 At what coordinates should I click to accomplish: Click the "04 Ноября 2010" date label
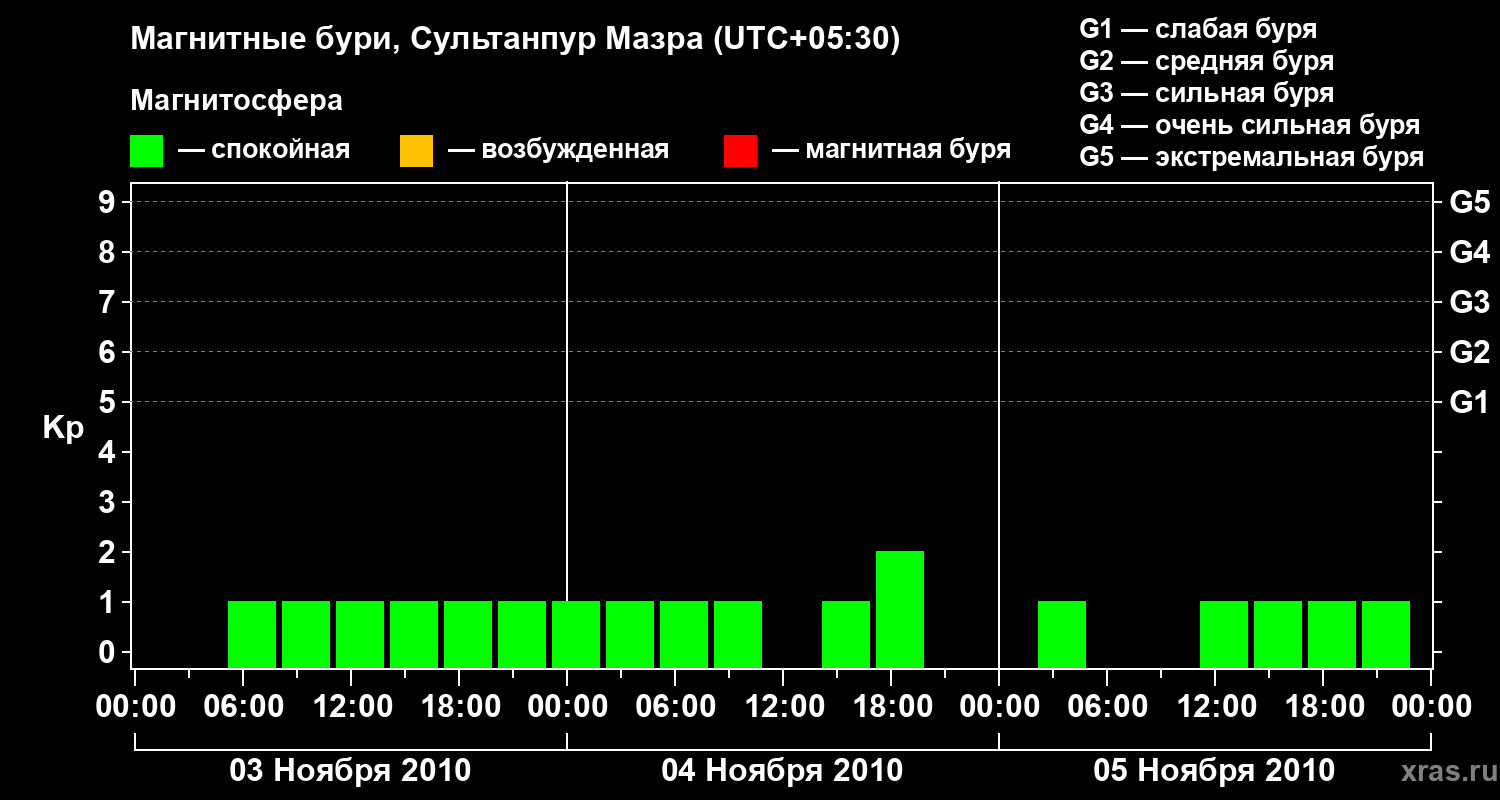[x=782, y=770]
